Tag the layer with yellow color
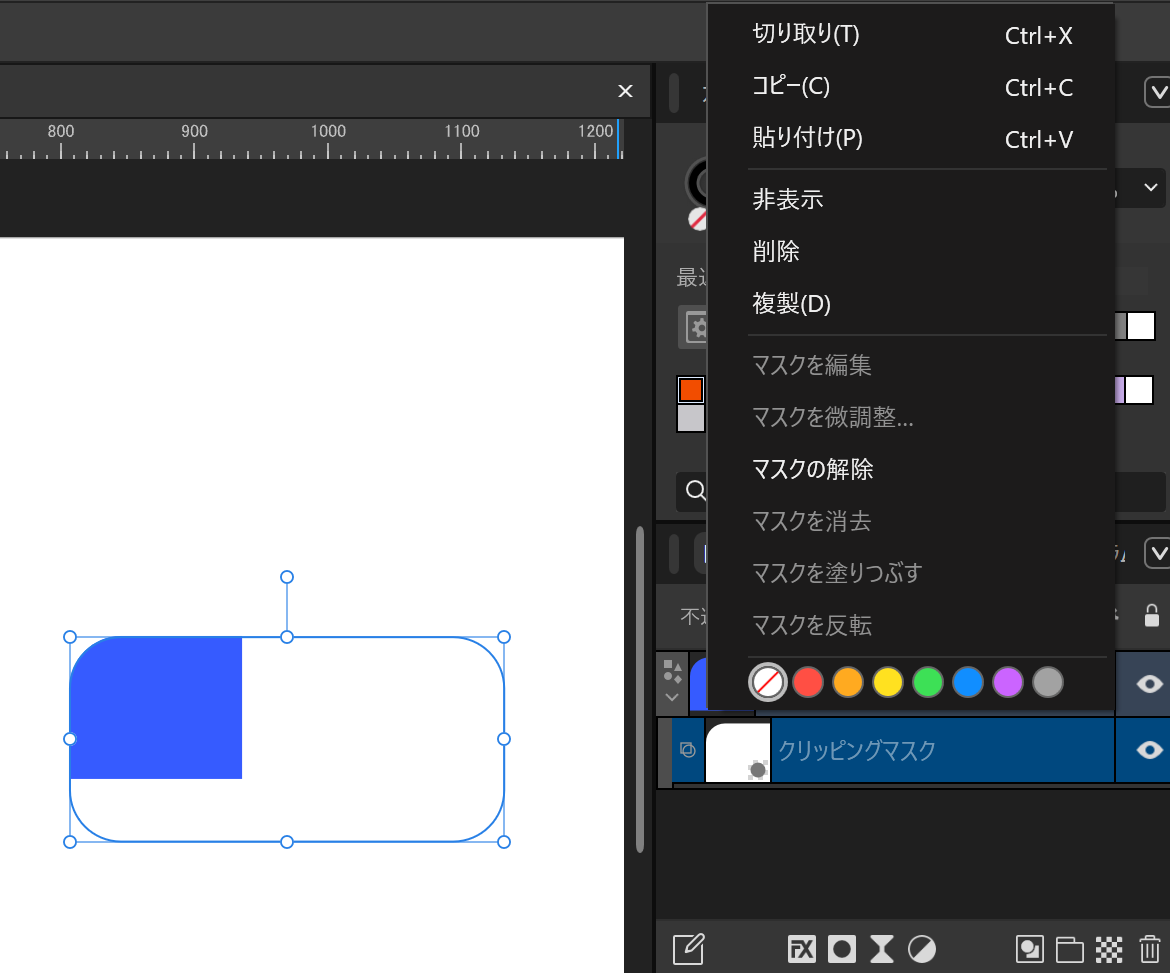 [888, 682]
